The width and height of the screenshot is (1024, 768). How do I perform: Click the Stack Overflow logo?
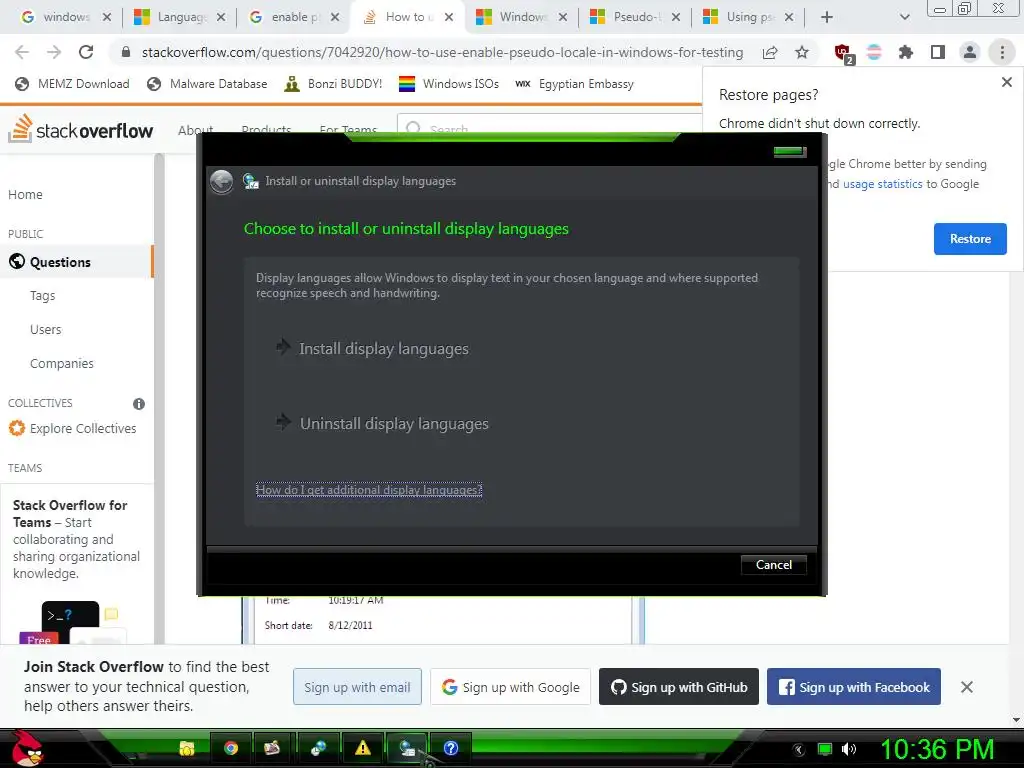click(80, 129)
